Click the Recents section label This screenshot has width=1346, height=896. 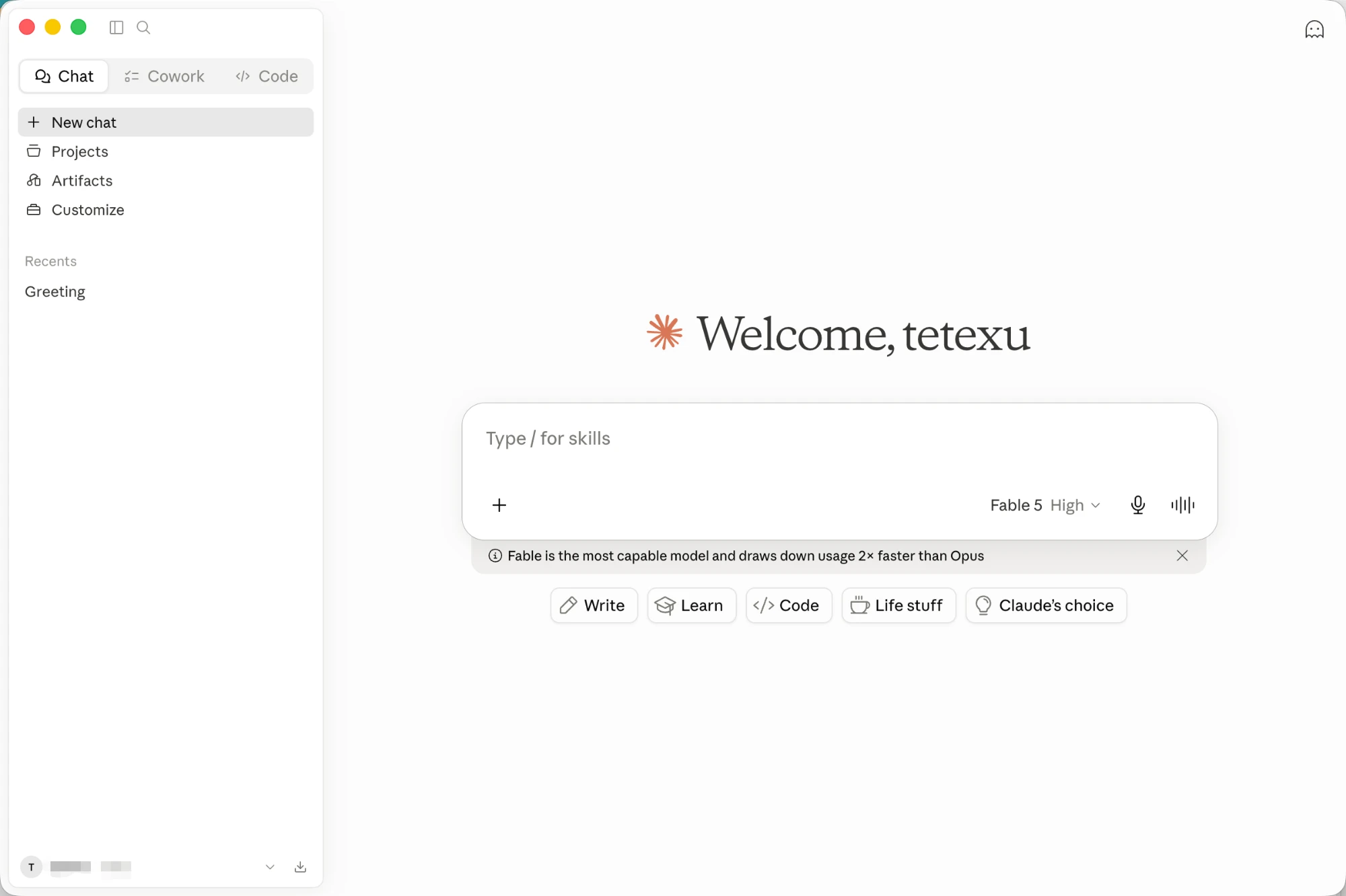click(x=50, y=261)
